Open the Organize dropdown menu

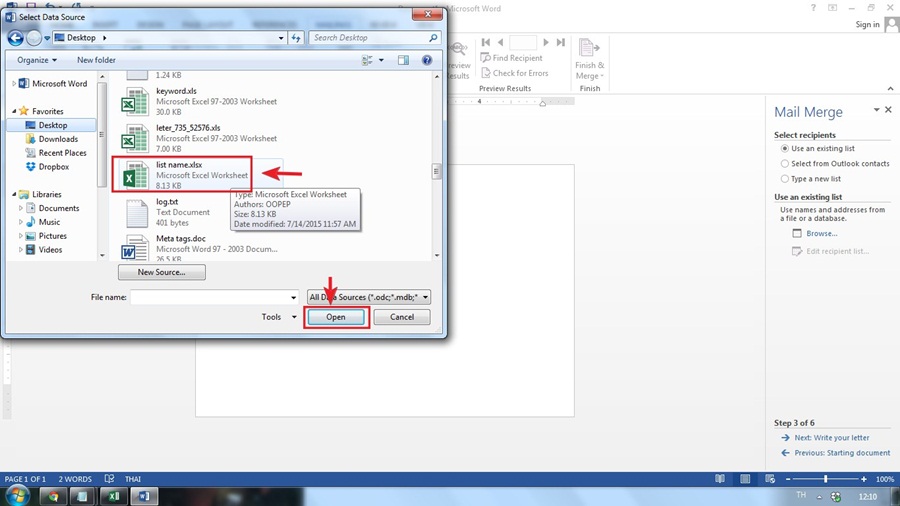pos(37,60)
